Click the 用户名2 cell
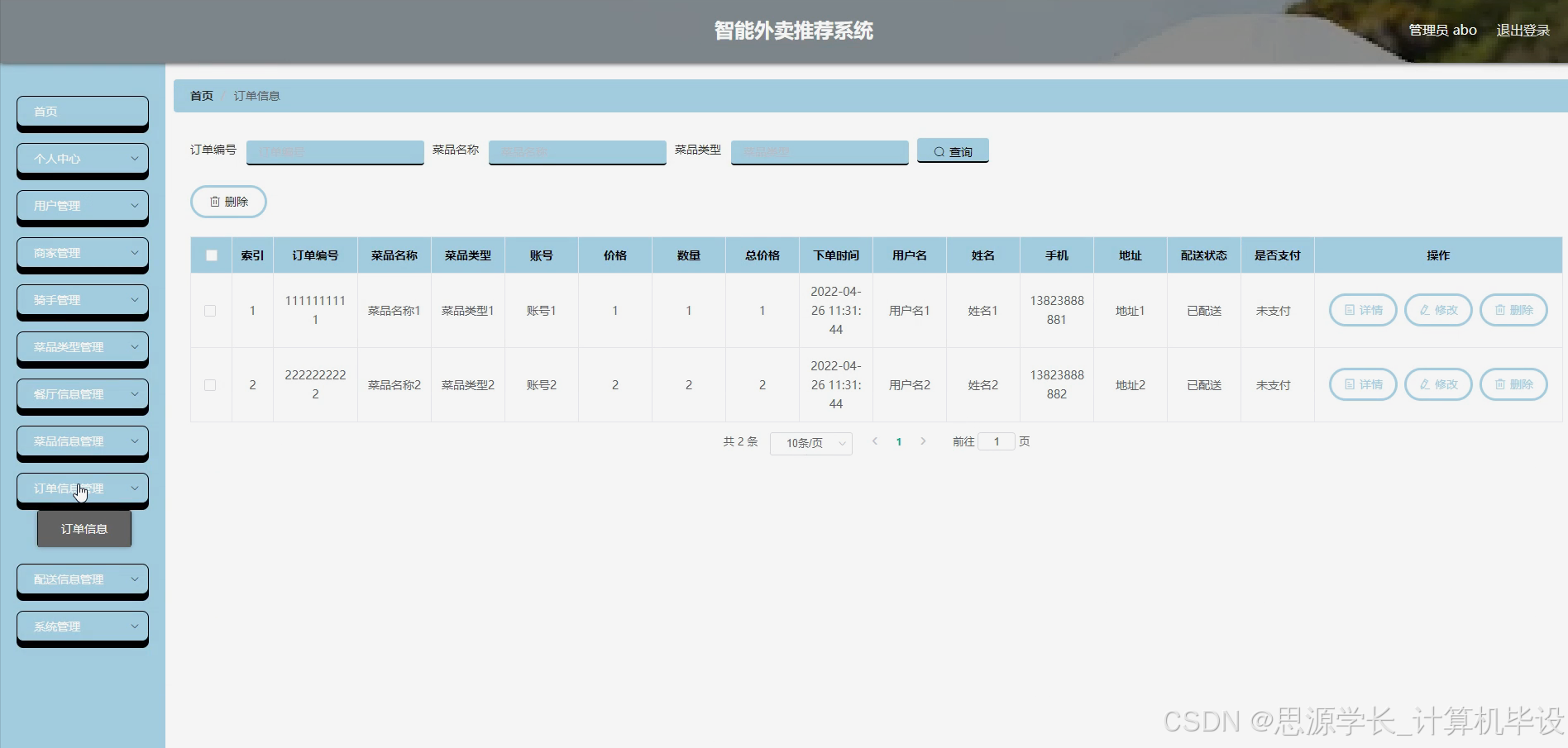 [910, 385]
